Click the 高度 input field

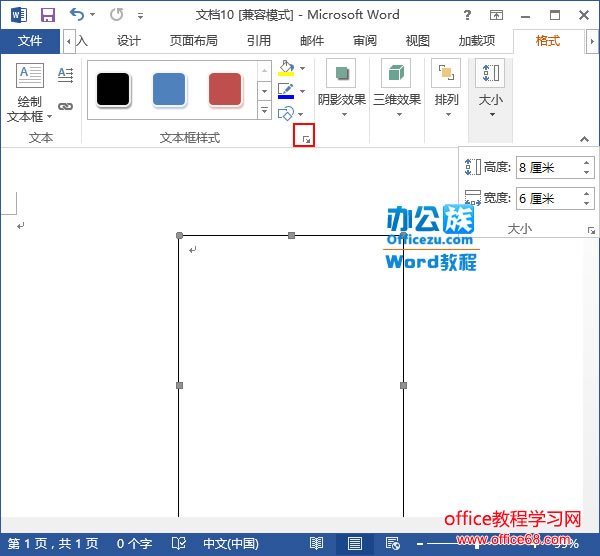tap(549, 168)
